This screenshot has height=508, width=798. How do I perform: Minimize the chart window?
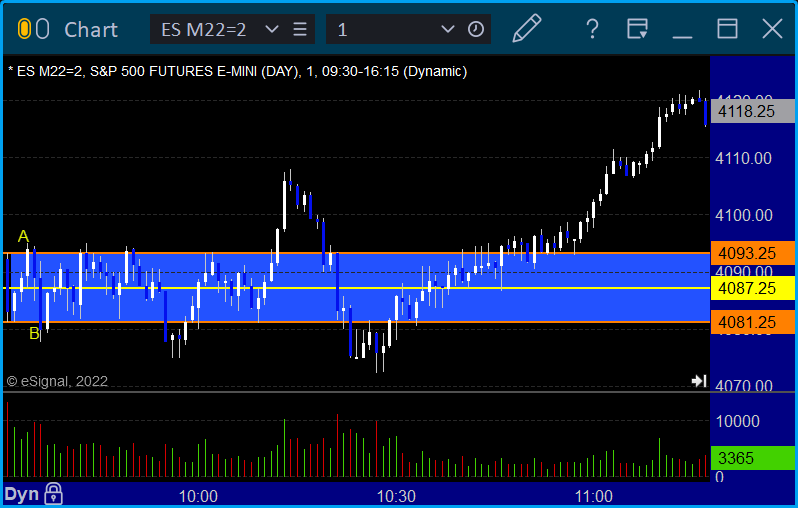tap(682, 37)
